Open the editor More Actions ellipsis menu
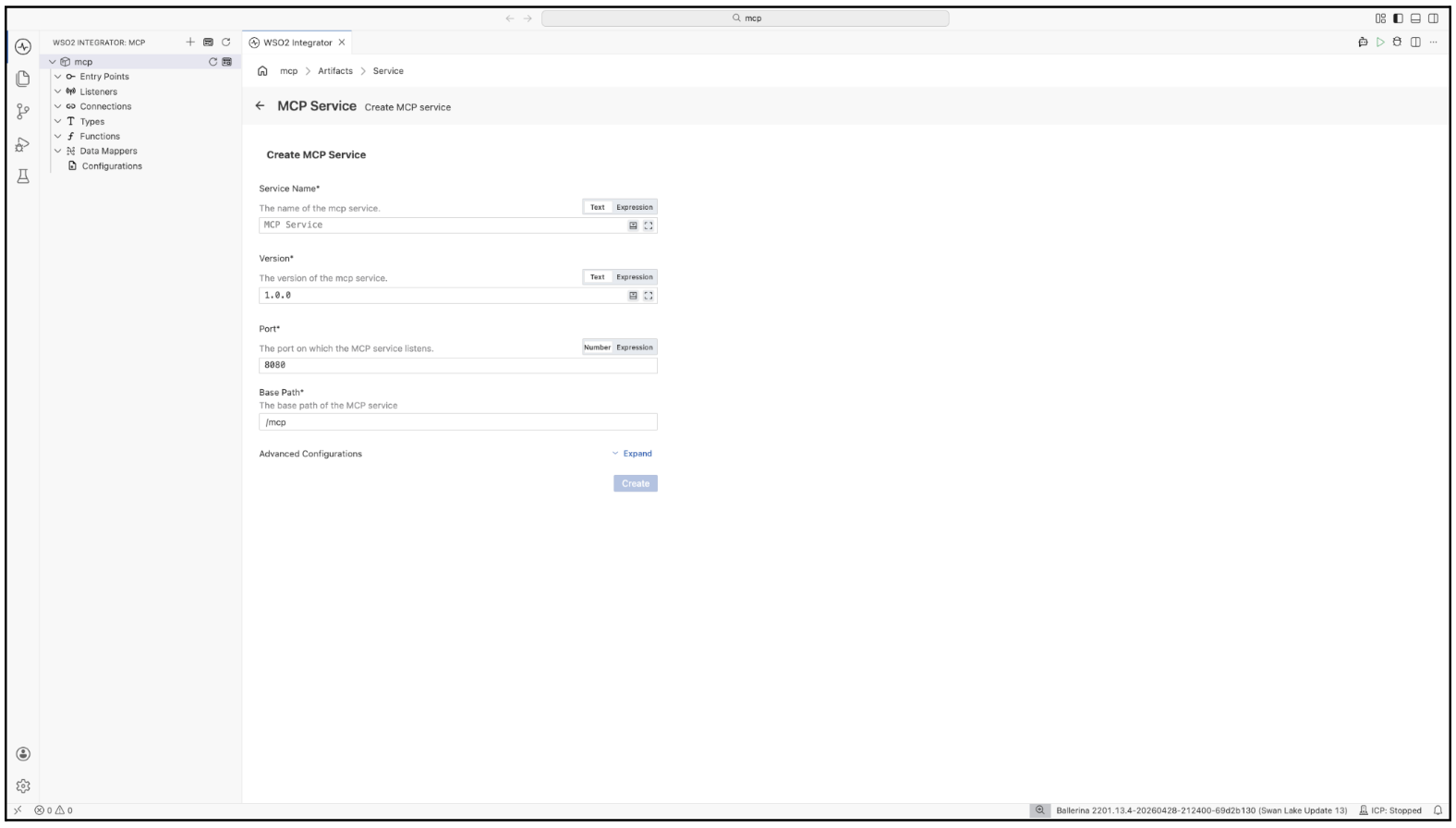Image resolution: width=1456 pixels, height=828 pixels. point(1434,43)
